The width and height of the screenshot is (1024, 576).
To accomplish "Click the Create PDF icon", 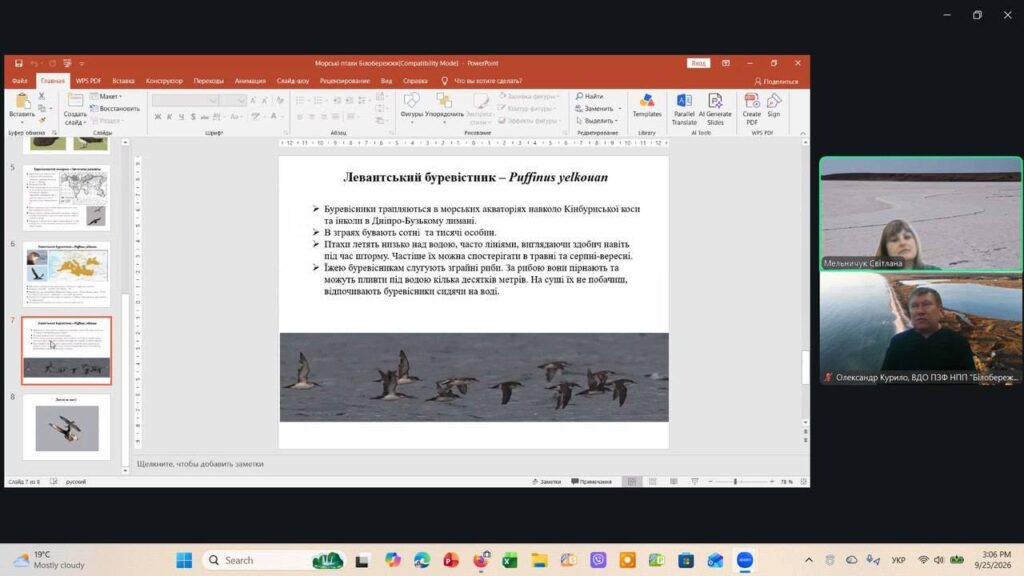I will 752,108.
